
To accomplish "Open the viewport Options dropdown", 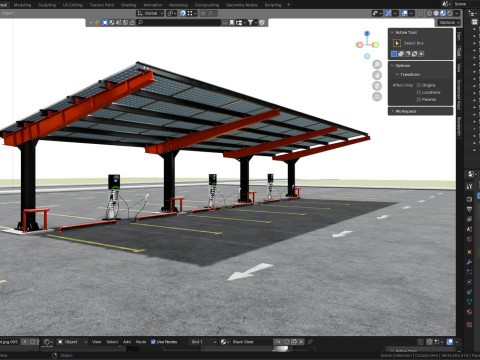I will (x=449, y=23).
